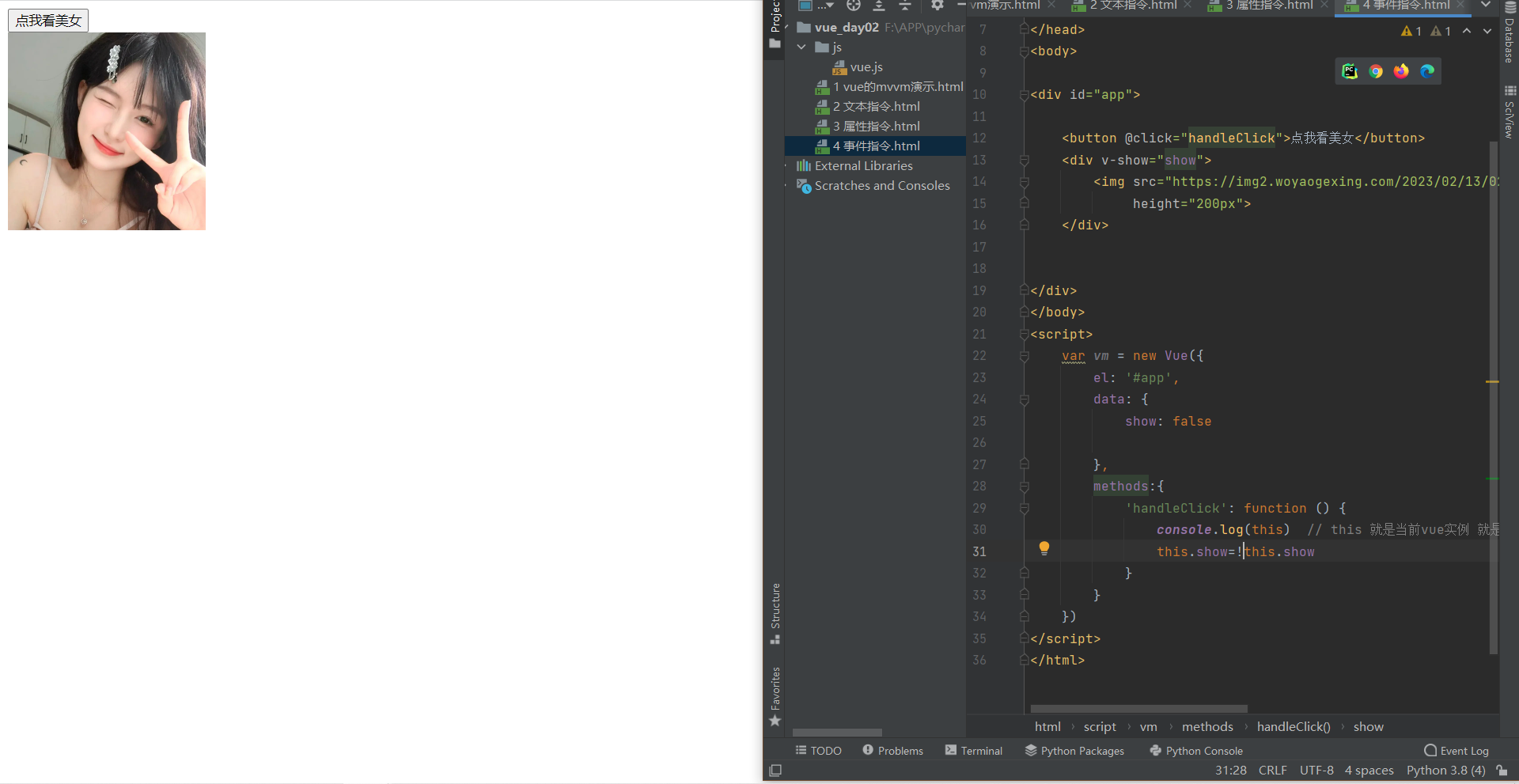Open the project panel gear settings
Screen dimensions: 1519x784
938,6
